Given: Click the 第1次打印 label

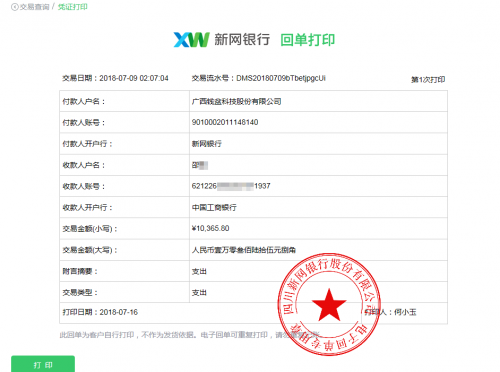Looking at the screenshot, I should pyautogui.click(x=428, y=80).
